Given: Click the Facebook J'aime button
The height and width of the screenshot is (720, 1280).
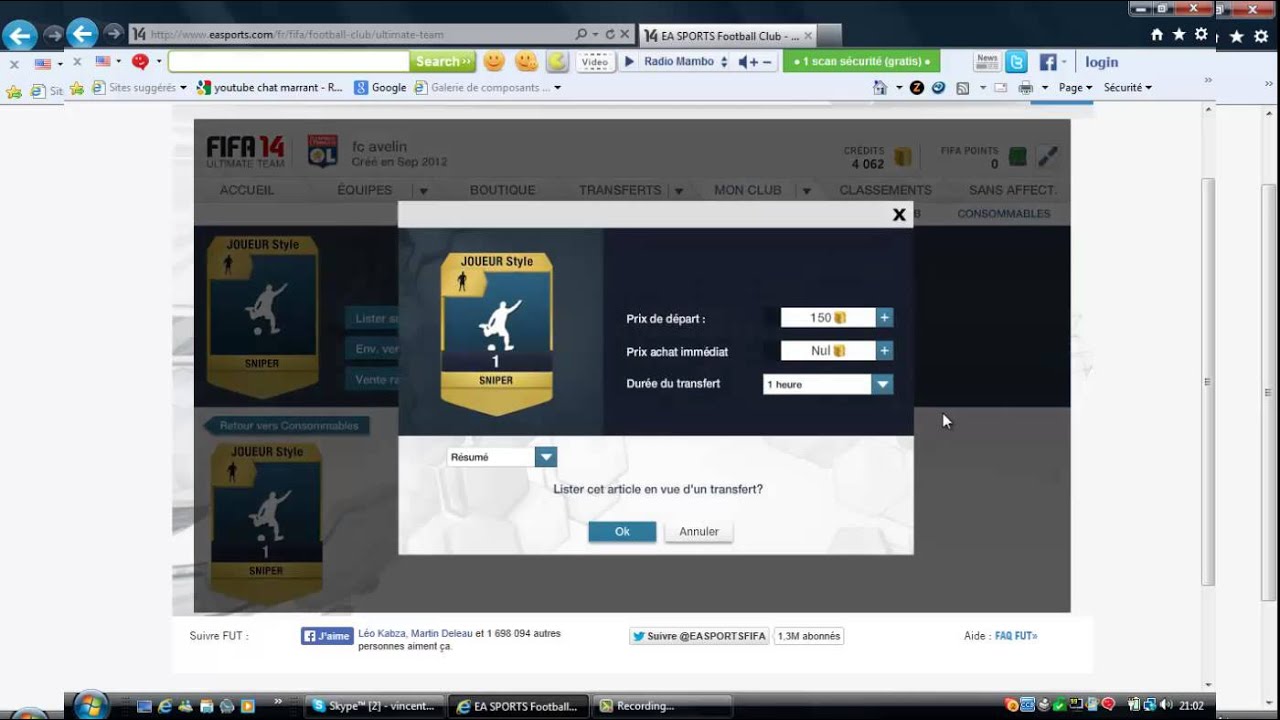Looking at the screenshot, I should pos(327,636).
